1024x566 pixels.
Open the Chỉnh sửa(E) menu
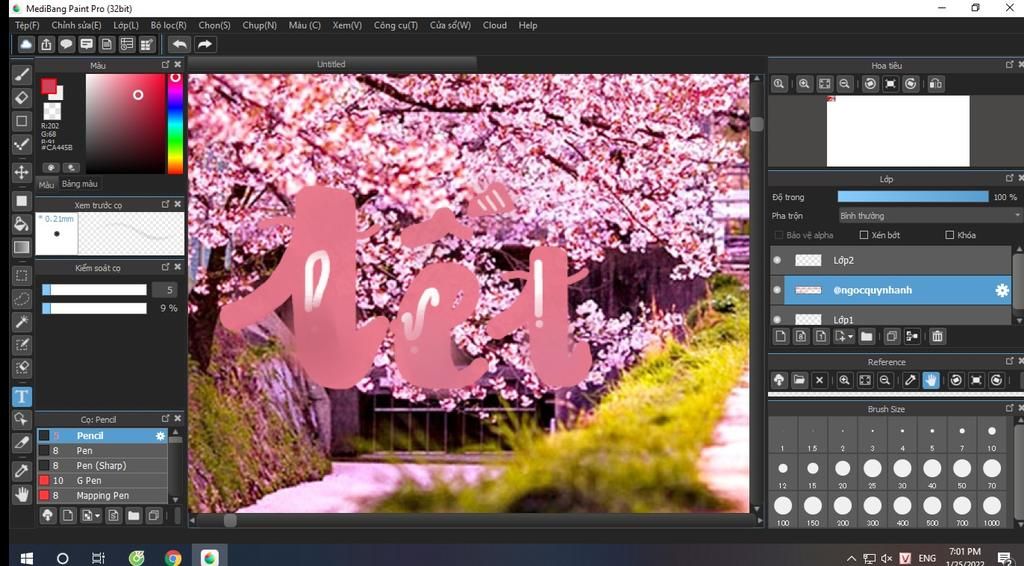coord(76,25)
